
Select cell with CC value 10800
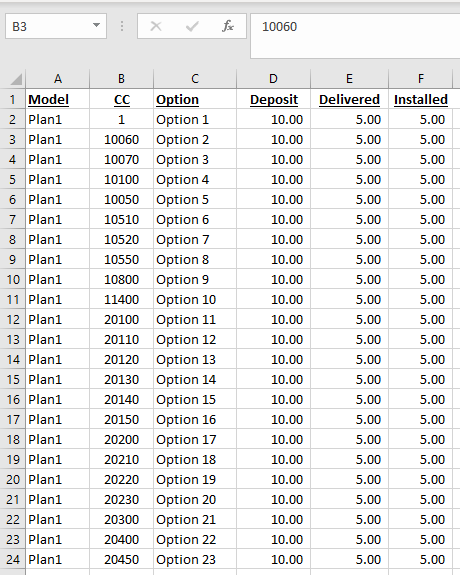pyautogui.click(x=121, y=279)
